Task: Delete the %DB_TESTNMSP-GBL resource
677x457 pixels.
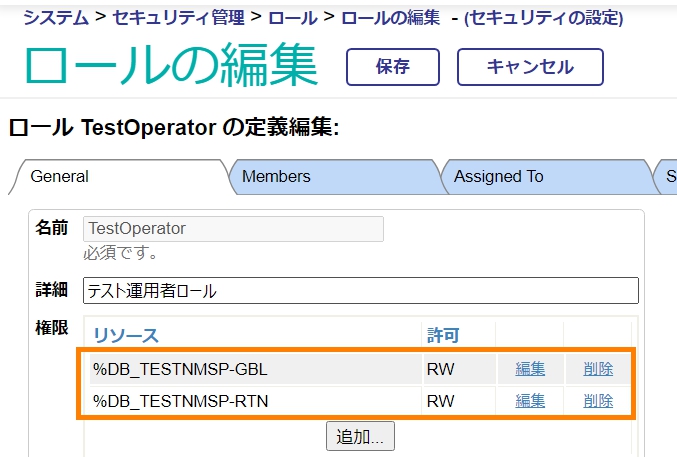Action: [598, 370]
